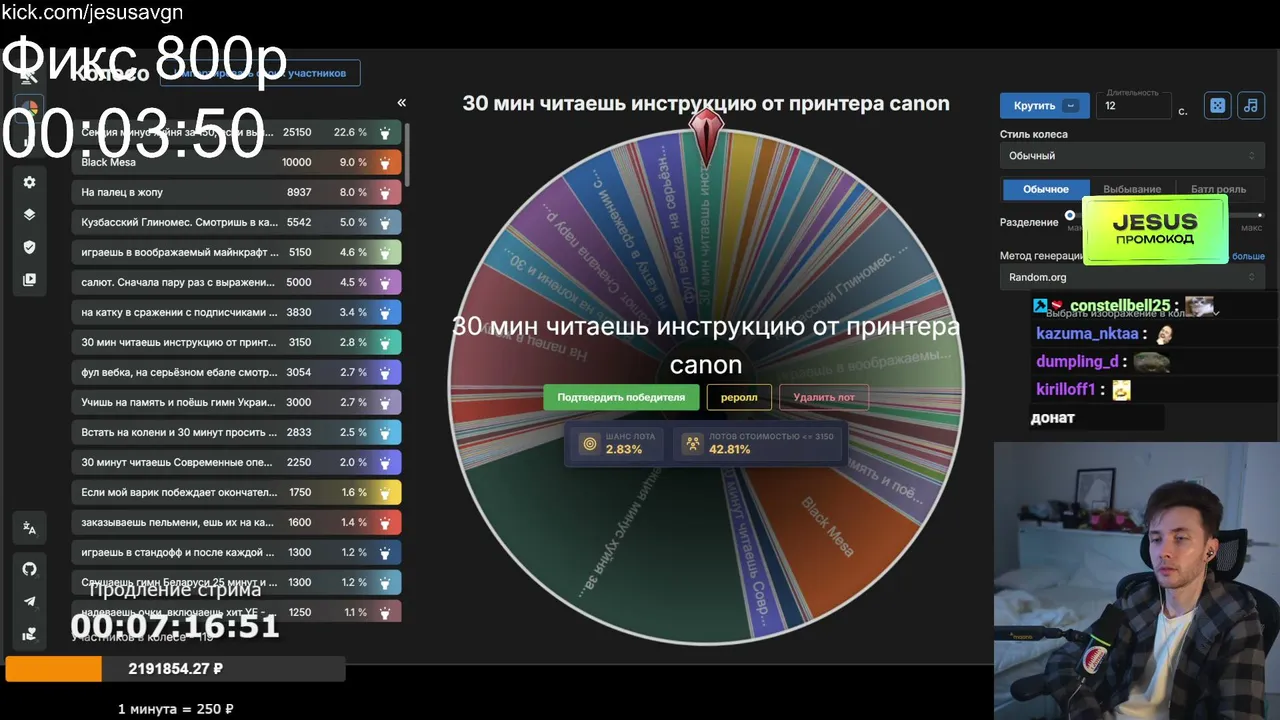Click lightbulb on 'Встать на колени' row

[x=385, y=432]
